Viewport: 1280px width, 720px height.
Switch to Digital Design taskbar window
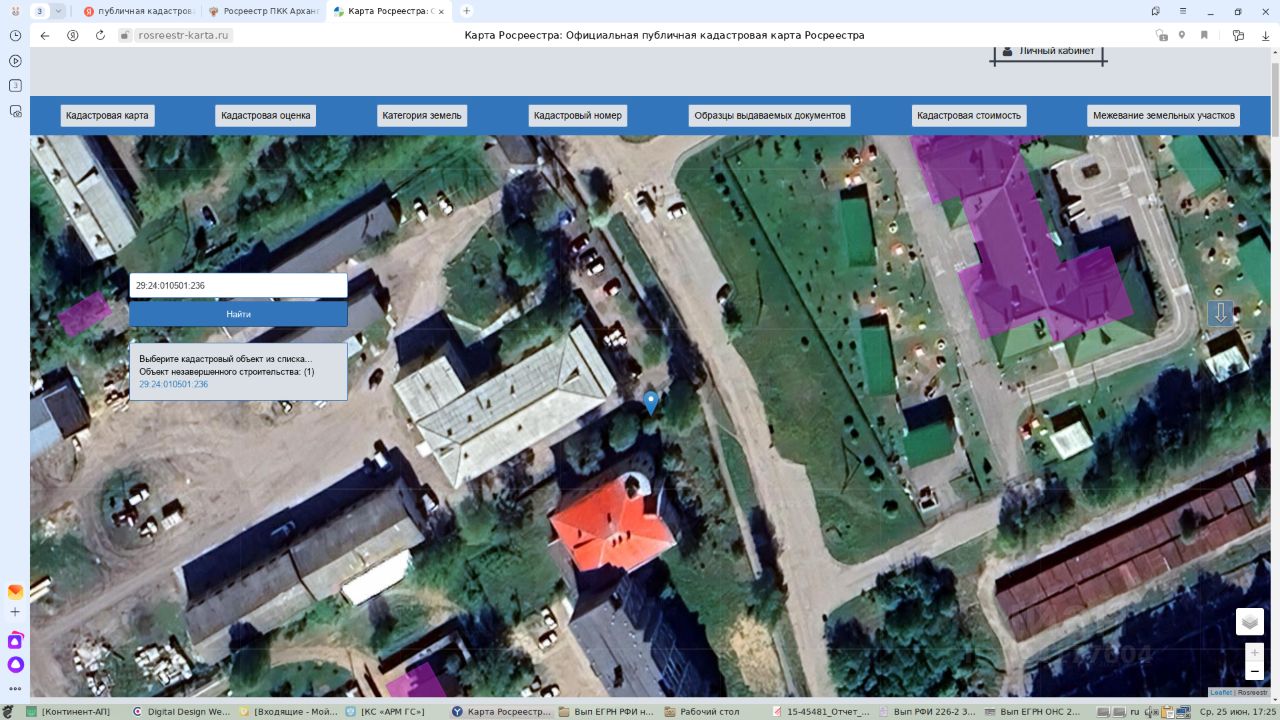(183, 712)
